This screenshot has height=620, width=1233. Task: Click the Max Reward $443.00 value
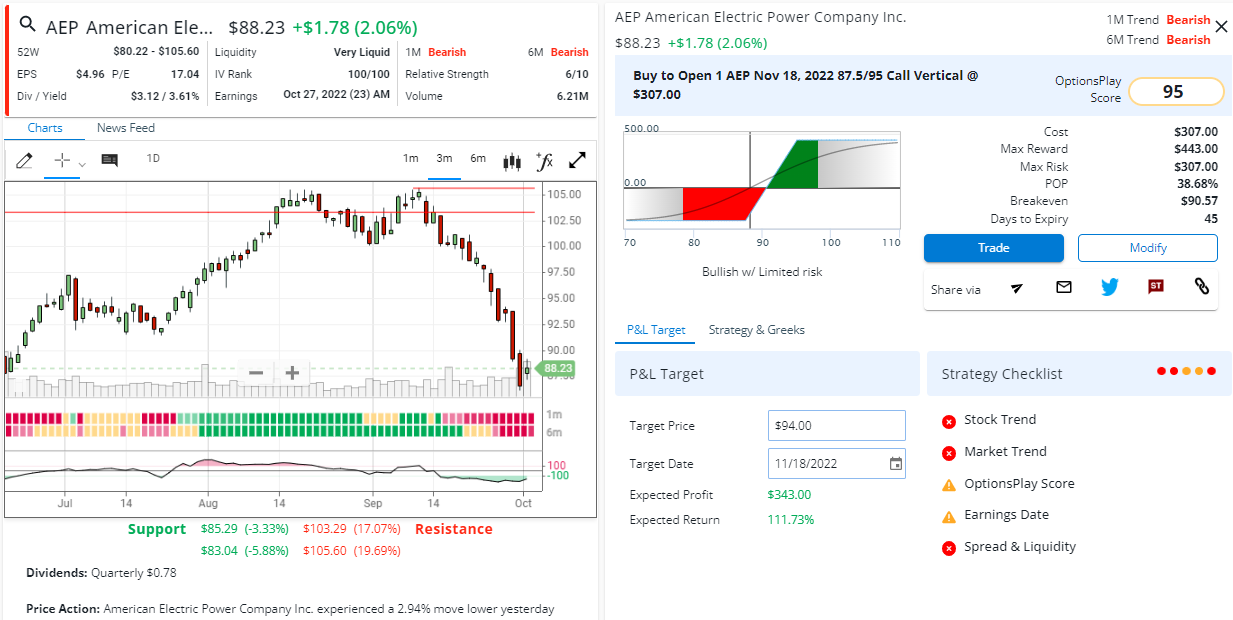[x=1196, y=149]
